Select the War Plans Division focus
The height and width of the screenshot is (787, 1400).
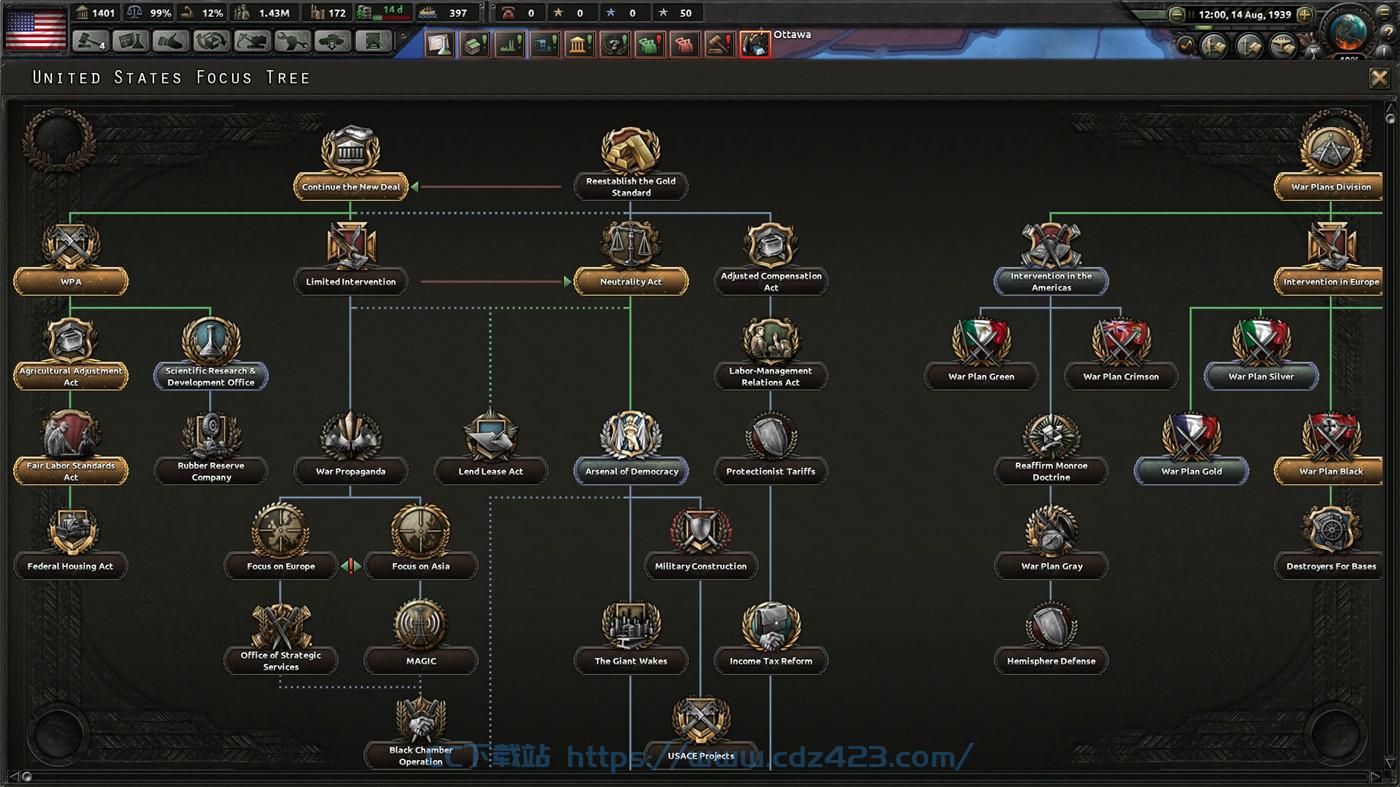tap(1331, 163)
